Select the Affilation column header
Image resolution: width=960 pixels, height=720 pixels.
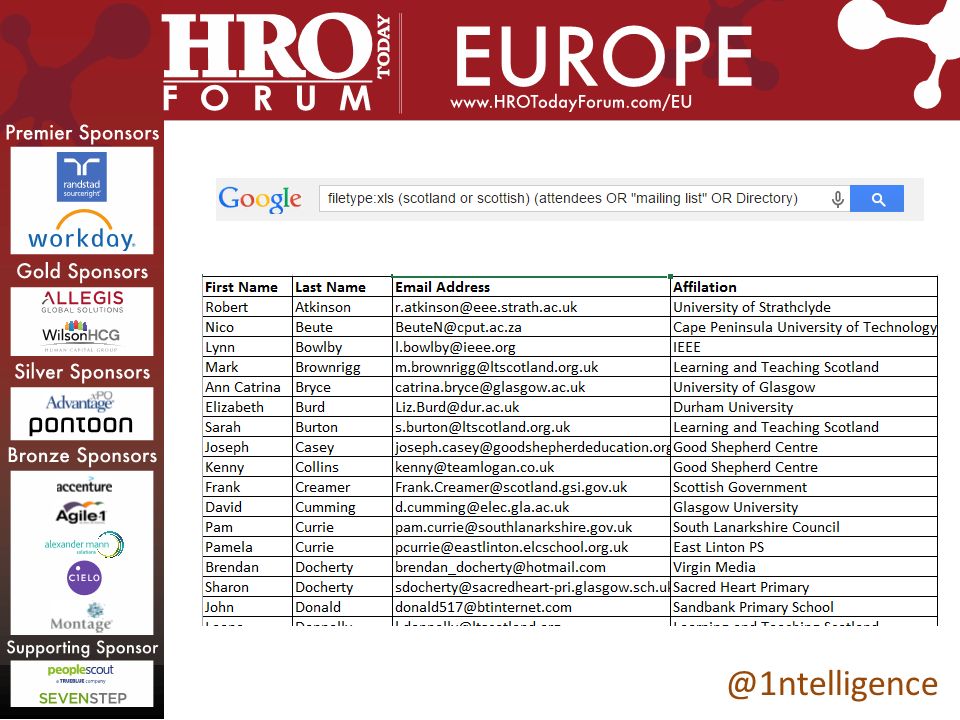(x=804, y=287)
